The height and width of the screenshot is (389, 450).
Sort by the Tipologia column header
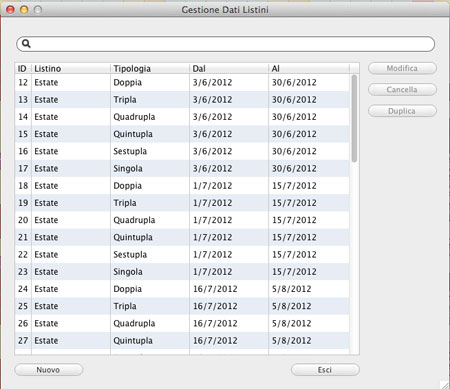pos(150,69)
